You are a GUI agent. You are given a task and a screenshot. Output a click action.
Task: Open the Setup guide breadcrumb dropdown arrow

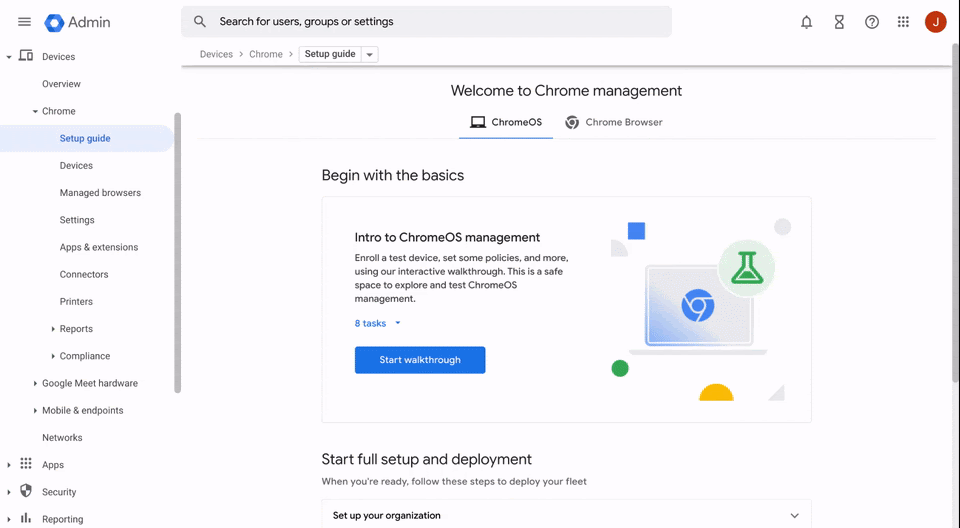point(370,55)
